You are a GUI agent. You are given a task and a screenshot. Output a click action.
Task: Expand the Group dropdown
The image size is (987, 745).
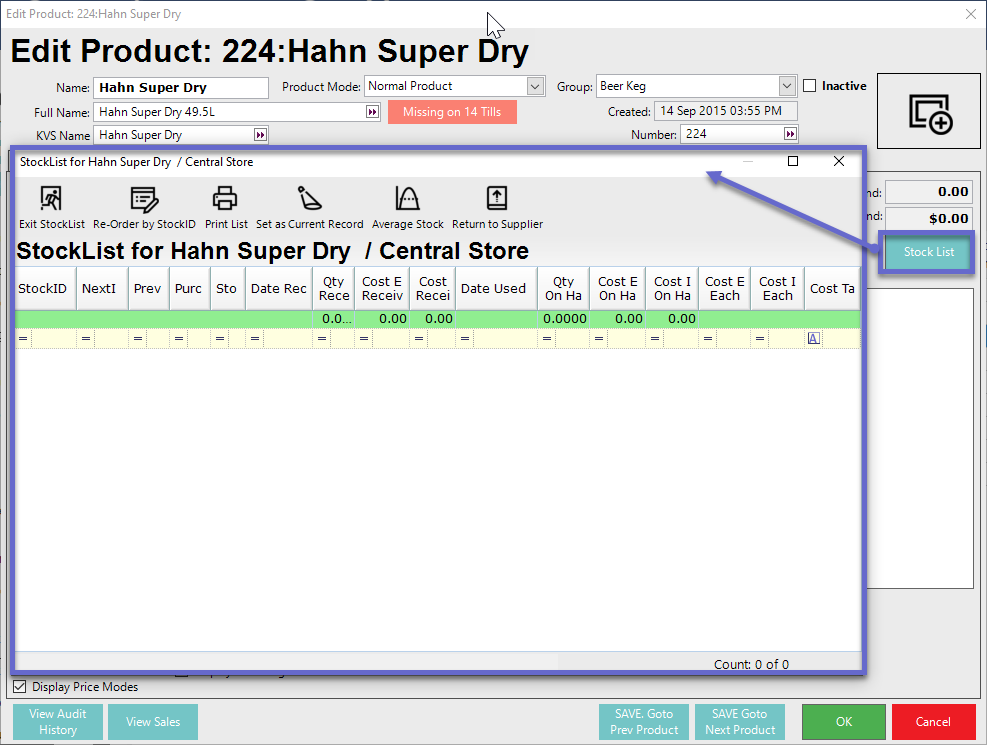click(787, 86)
